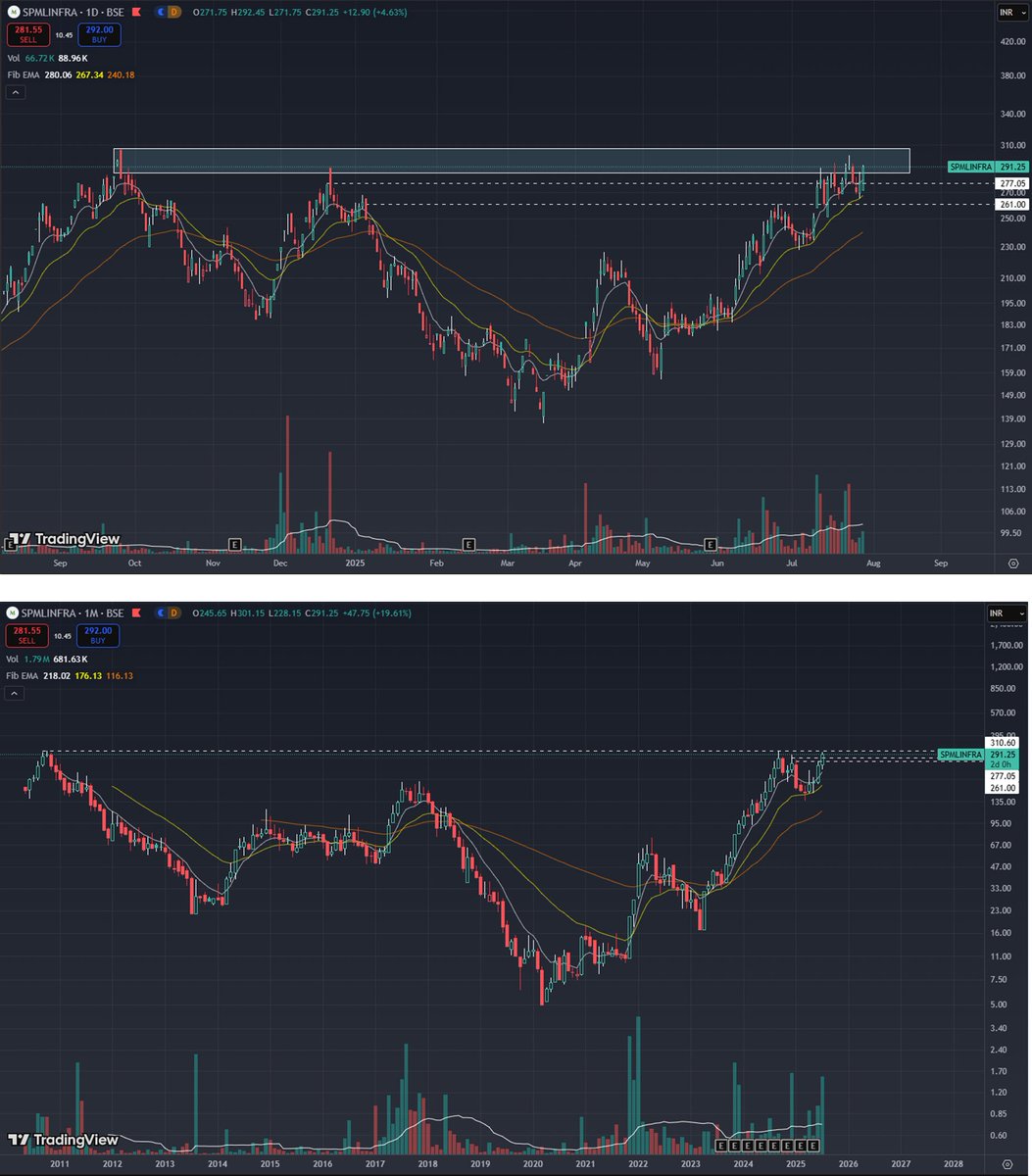1032x1176 pixels.
Task: Click the TradingView logo on the monthly chart
Action: click(x=64, y=1140)
